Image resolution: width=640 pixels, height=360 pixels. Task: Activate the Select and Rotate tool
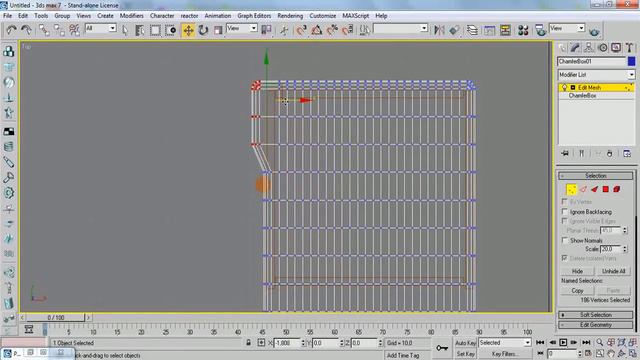pyautogui.click(x=203, y=30)
